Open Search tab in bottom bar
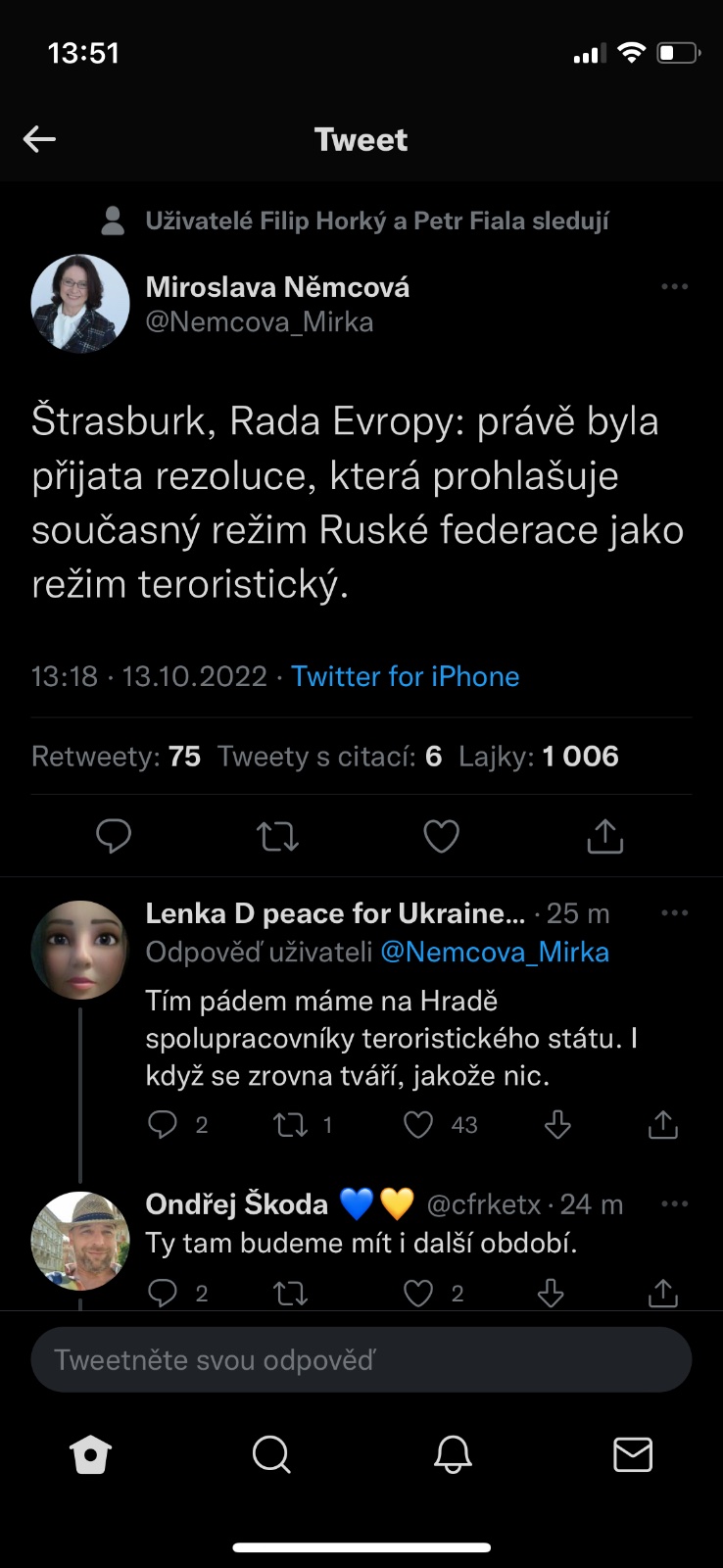This screenshot has width=723, height=1568. pos(271,1455)
